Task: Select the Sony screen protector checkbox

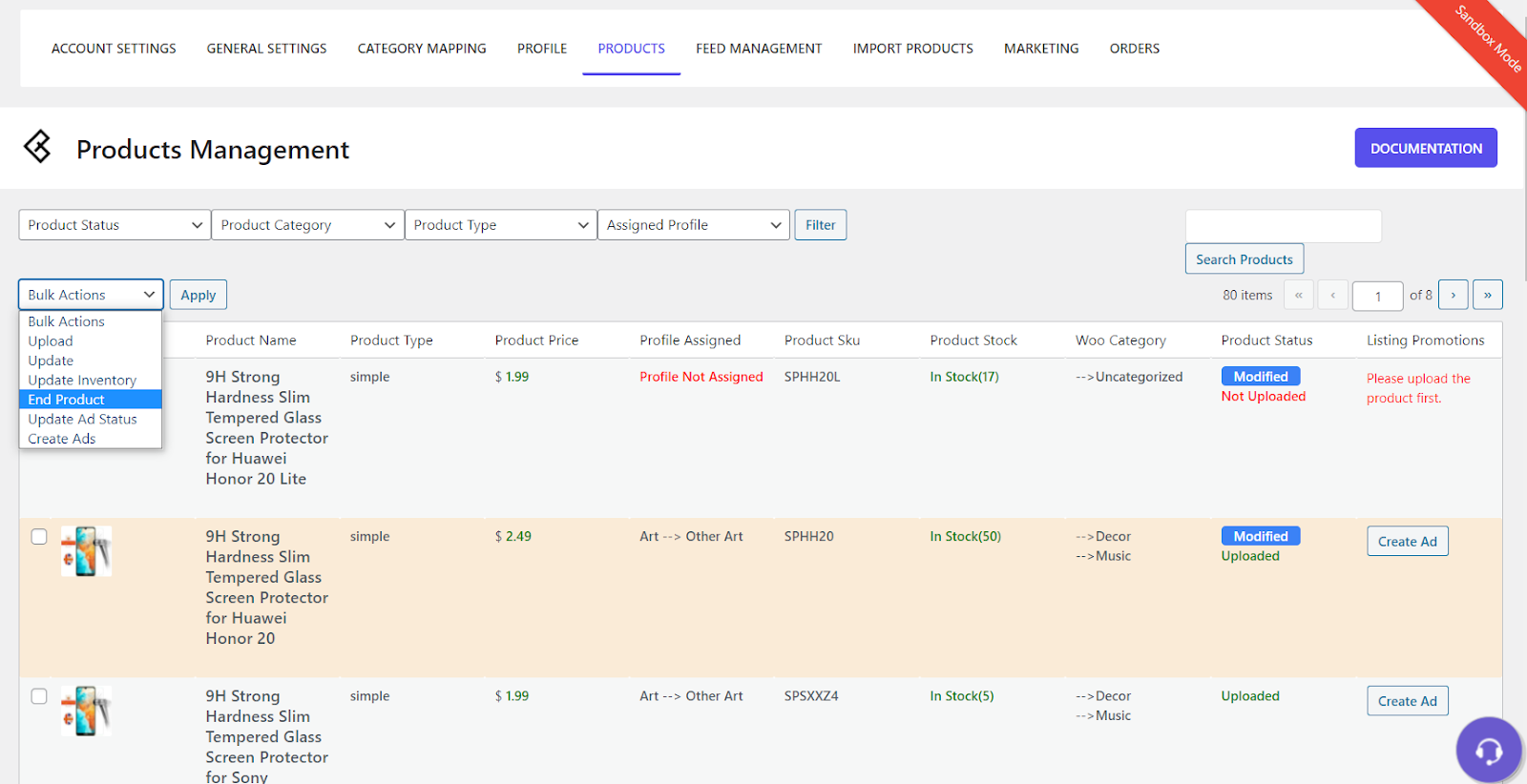Action: click(x=39, y=696)
